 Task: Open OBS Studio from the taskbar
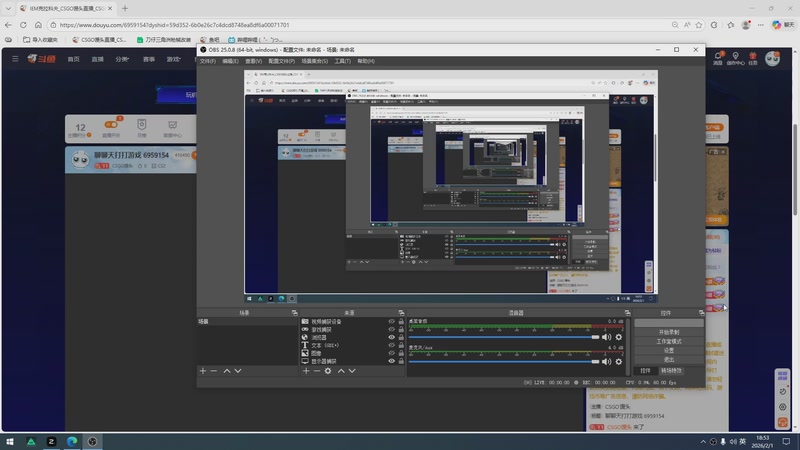pyautogui.click(x=92, y=441)
